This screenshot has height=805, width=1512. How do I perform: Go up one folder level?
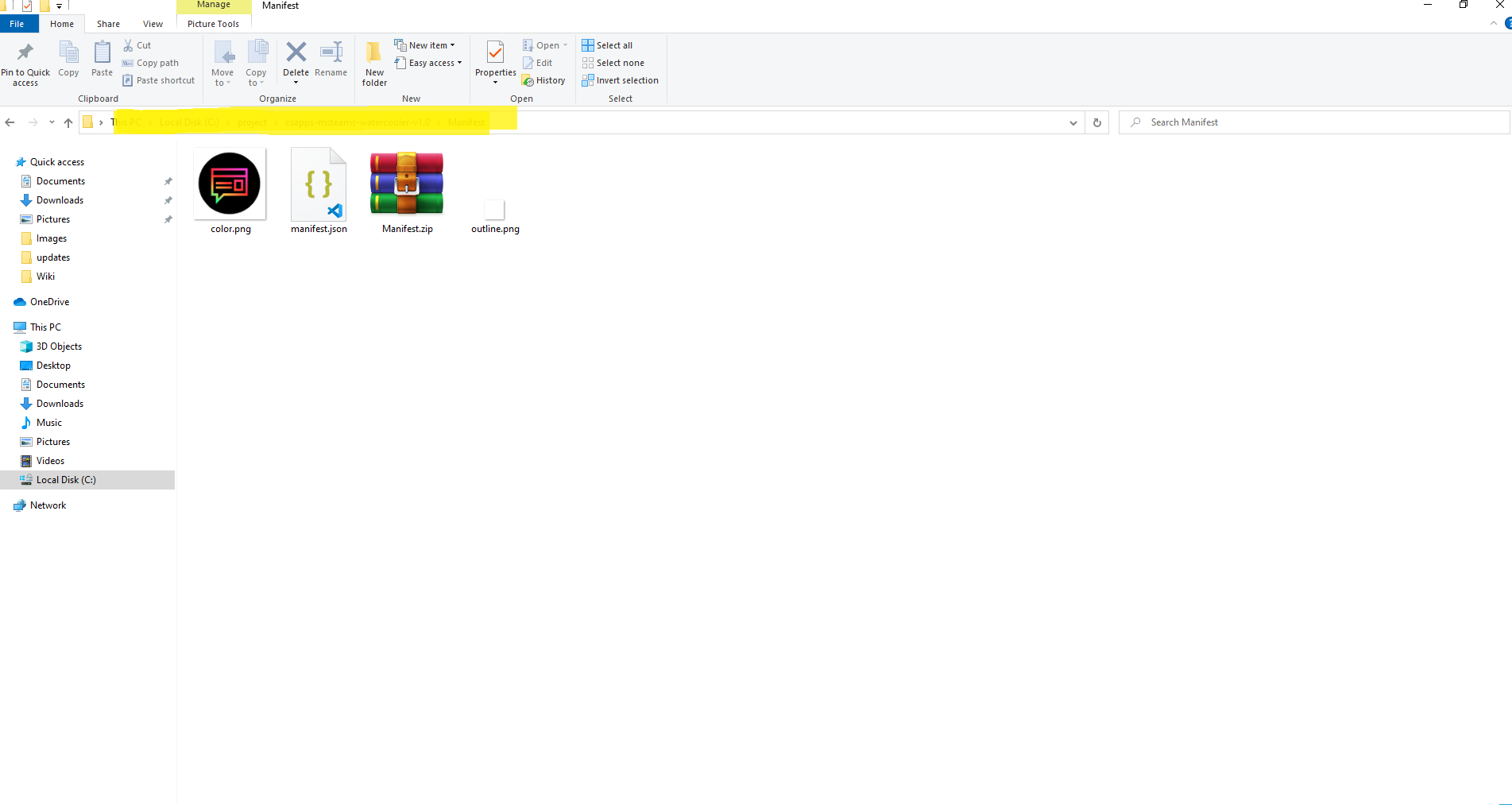[x=68, y=122]
